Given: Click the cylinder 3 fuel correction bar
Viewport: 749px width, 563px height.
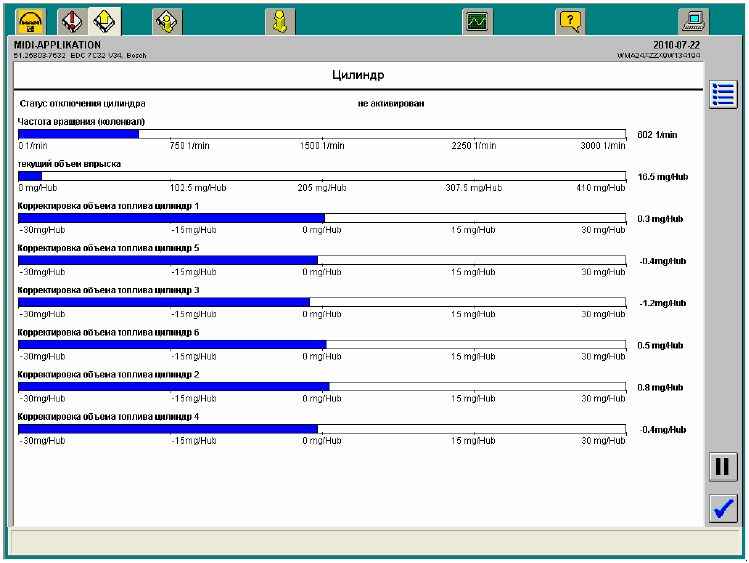Looking at the screenshot, I should [322, 301].
